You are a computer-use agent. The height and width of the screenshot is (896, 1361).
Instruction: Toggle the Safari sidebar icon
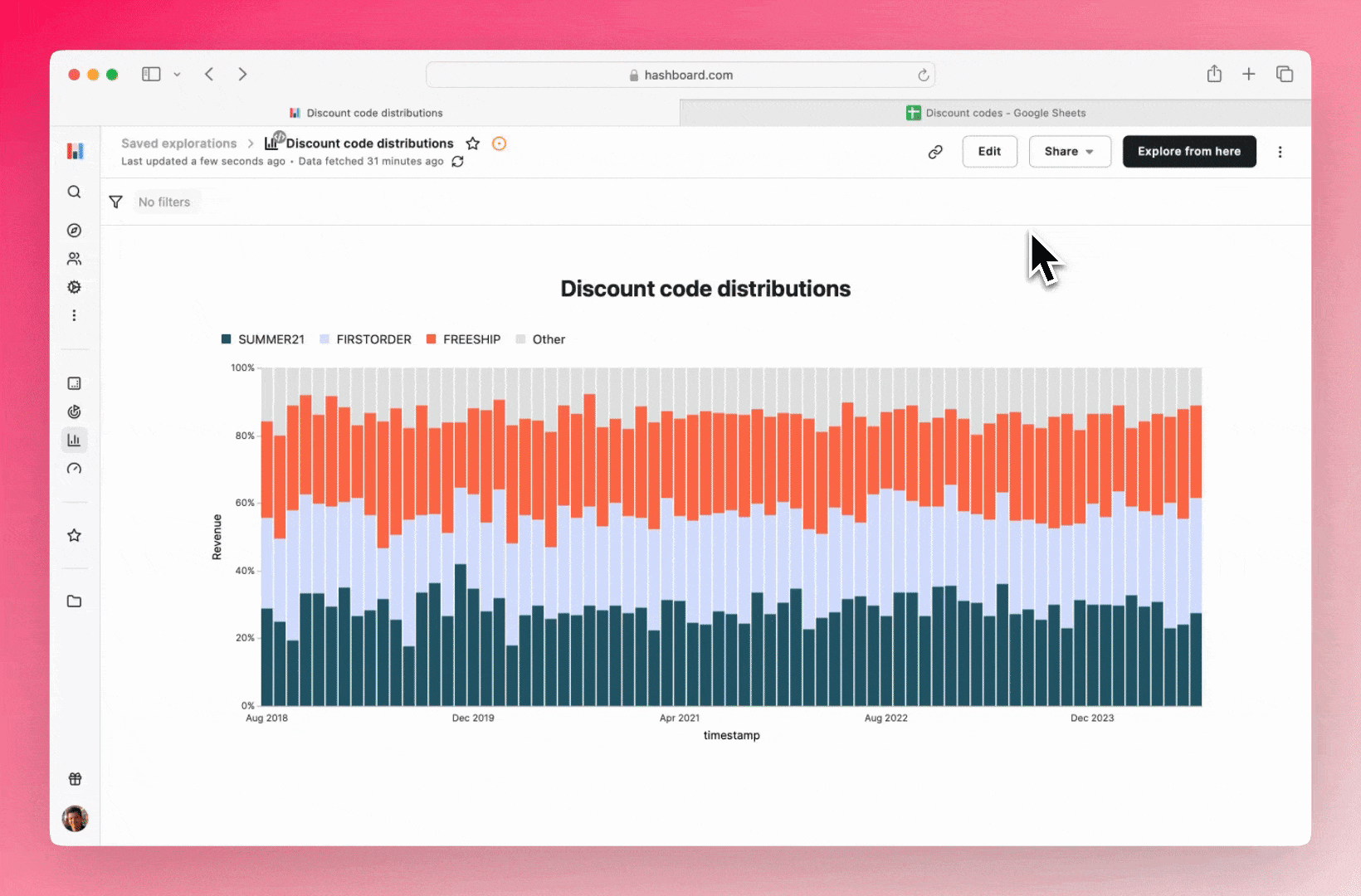click(x=151, y=74)
